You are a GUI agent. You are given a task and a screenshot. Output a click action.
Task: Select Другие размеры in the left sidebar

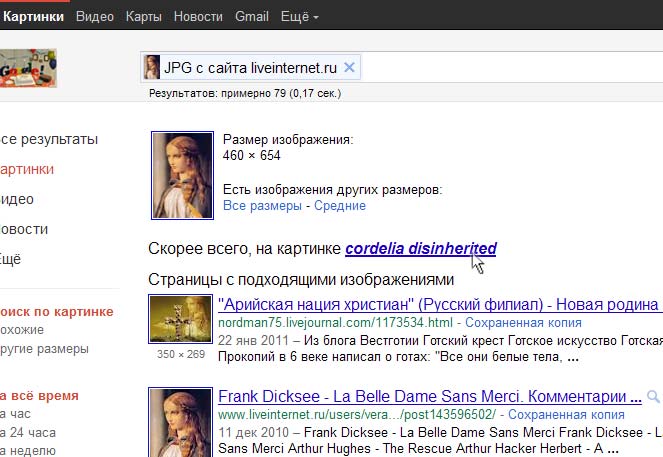[44, 349]
